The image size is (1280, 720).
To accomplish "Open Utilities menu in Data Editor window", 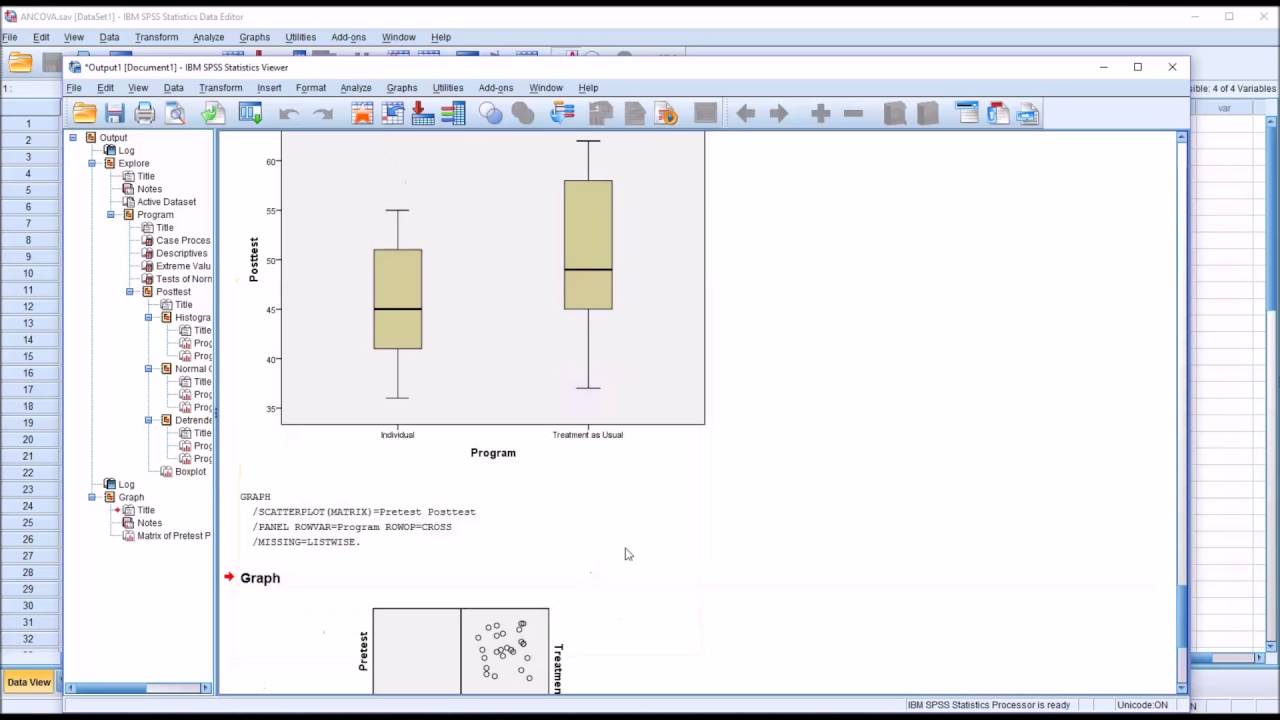I will coord(300,37).
